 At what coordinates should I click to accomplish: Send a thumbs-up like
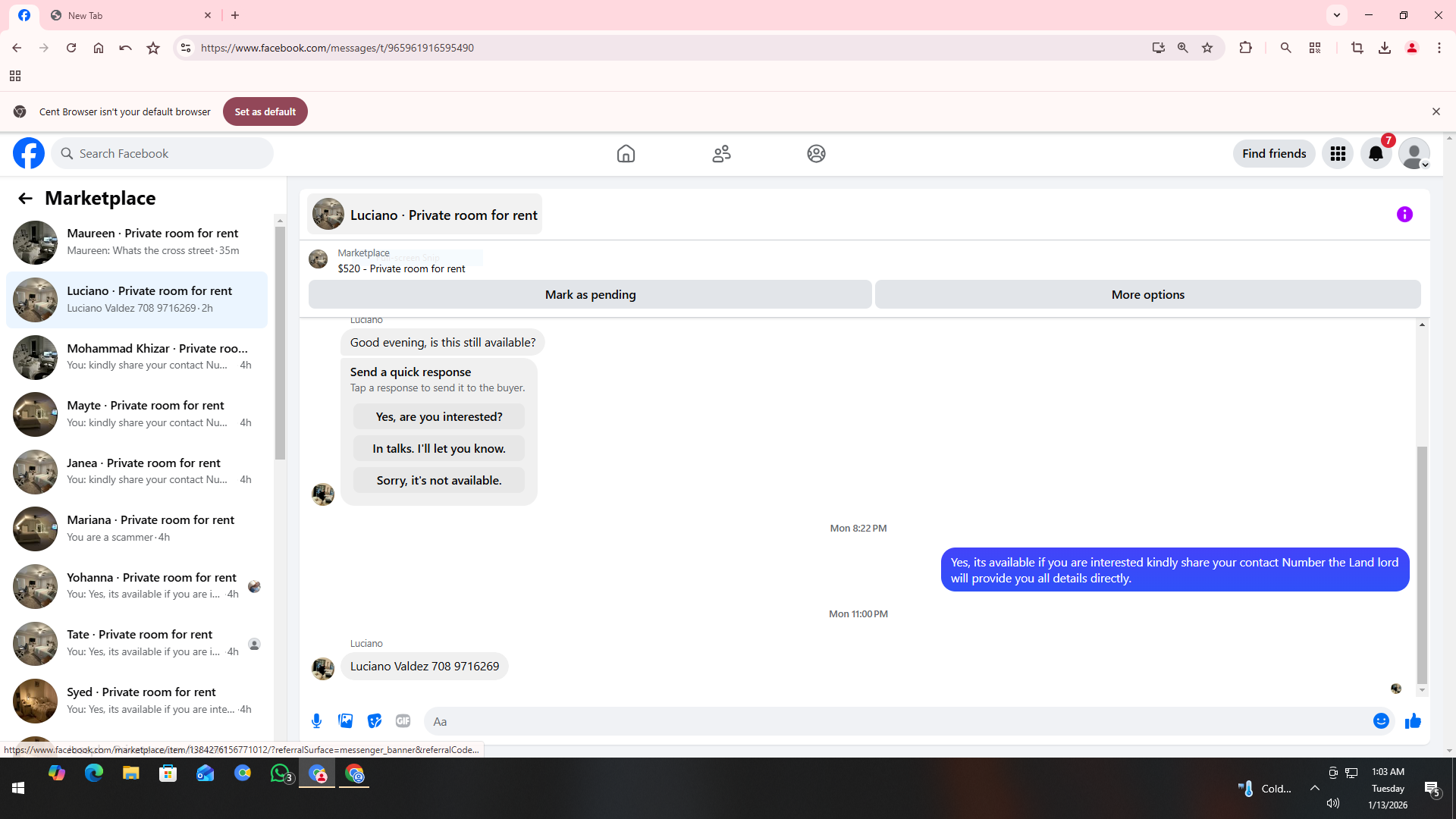coord(1413,721)
